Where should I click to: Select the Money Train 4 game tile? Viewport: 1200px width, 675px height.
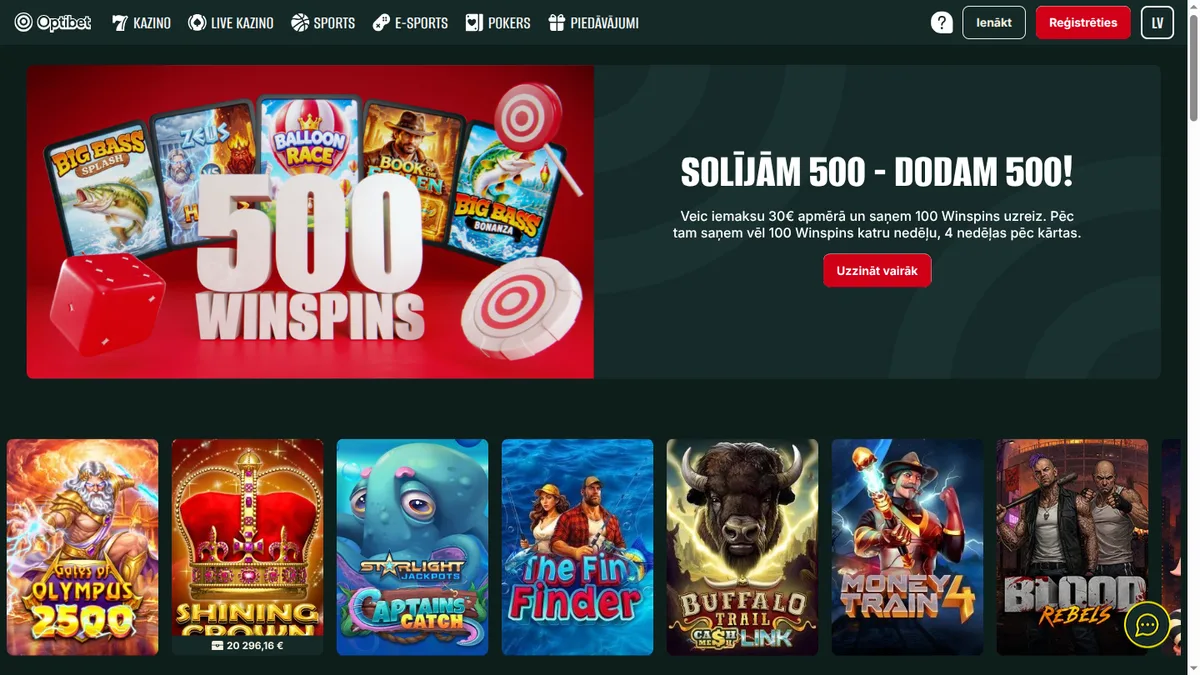click(907, 547)
